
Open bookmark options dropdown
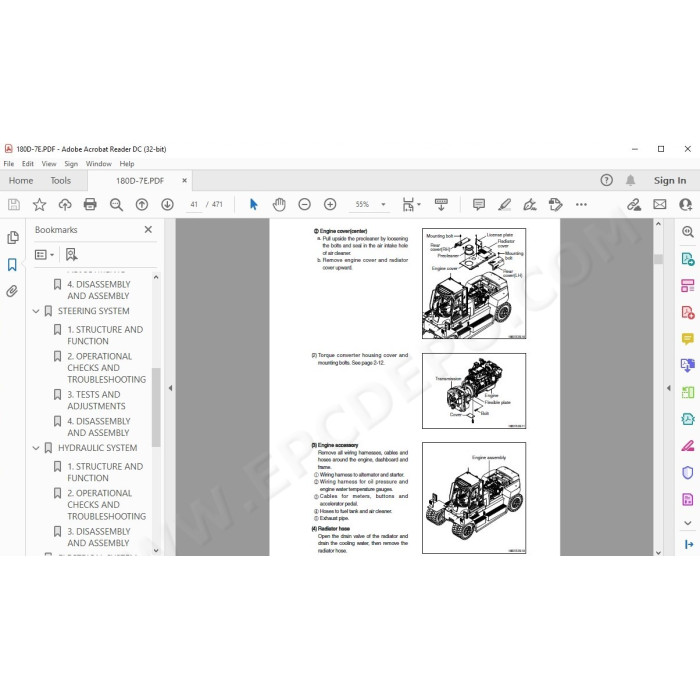tap(44, 254)
